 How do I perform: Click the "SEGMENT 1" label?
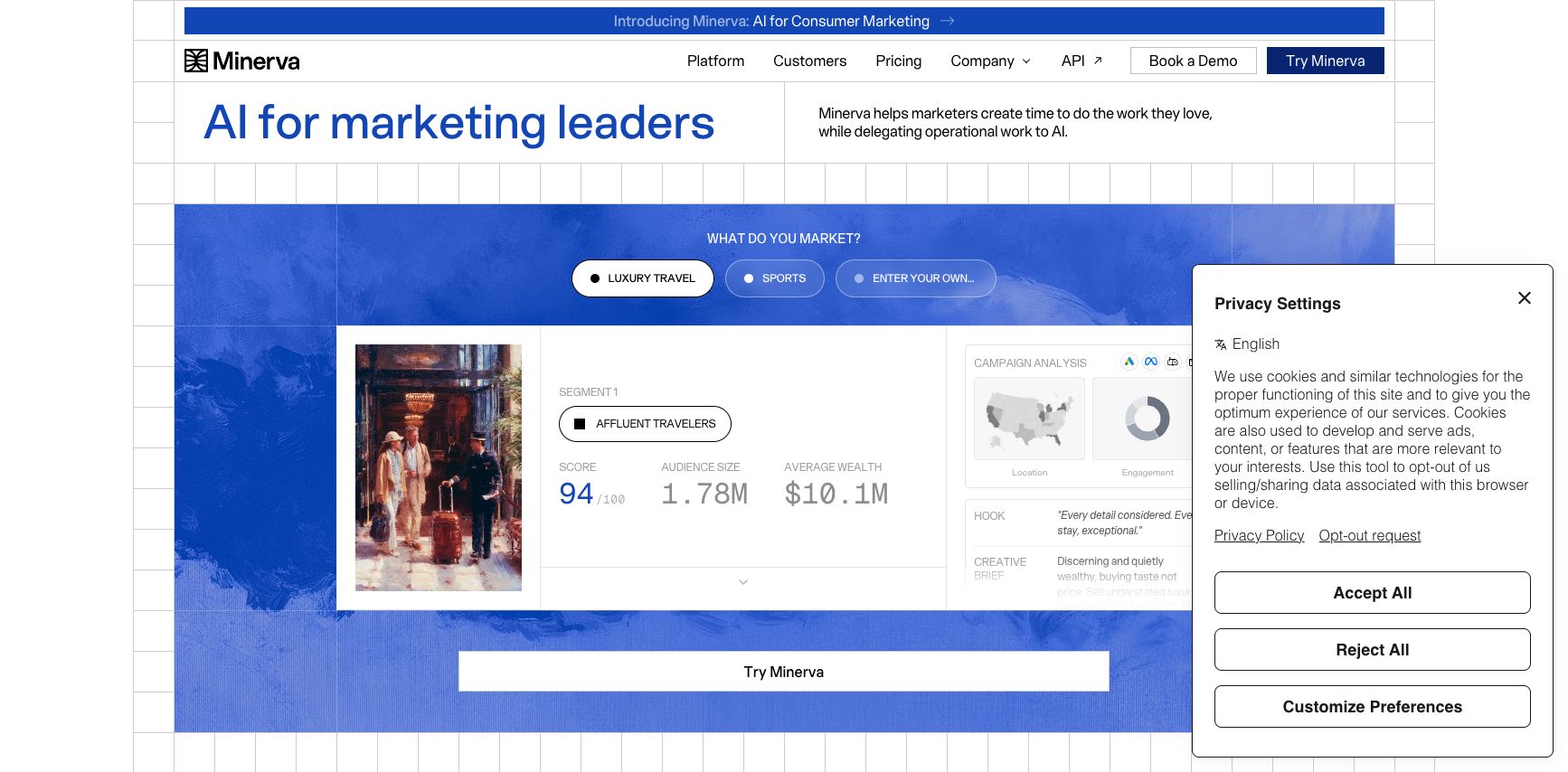[x=588, y=392]
